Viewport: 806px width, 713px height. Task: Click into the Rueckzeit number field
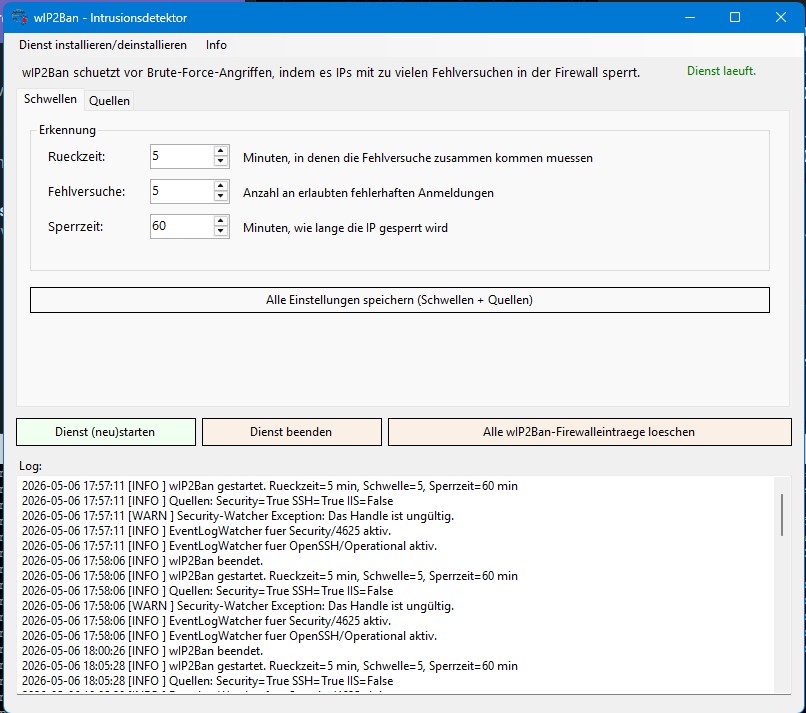[x=182, y=156]
